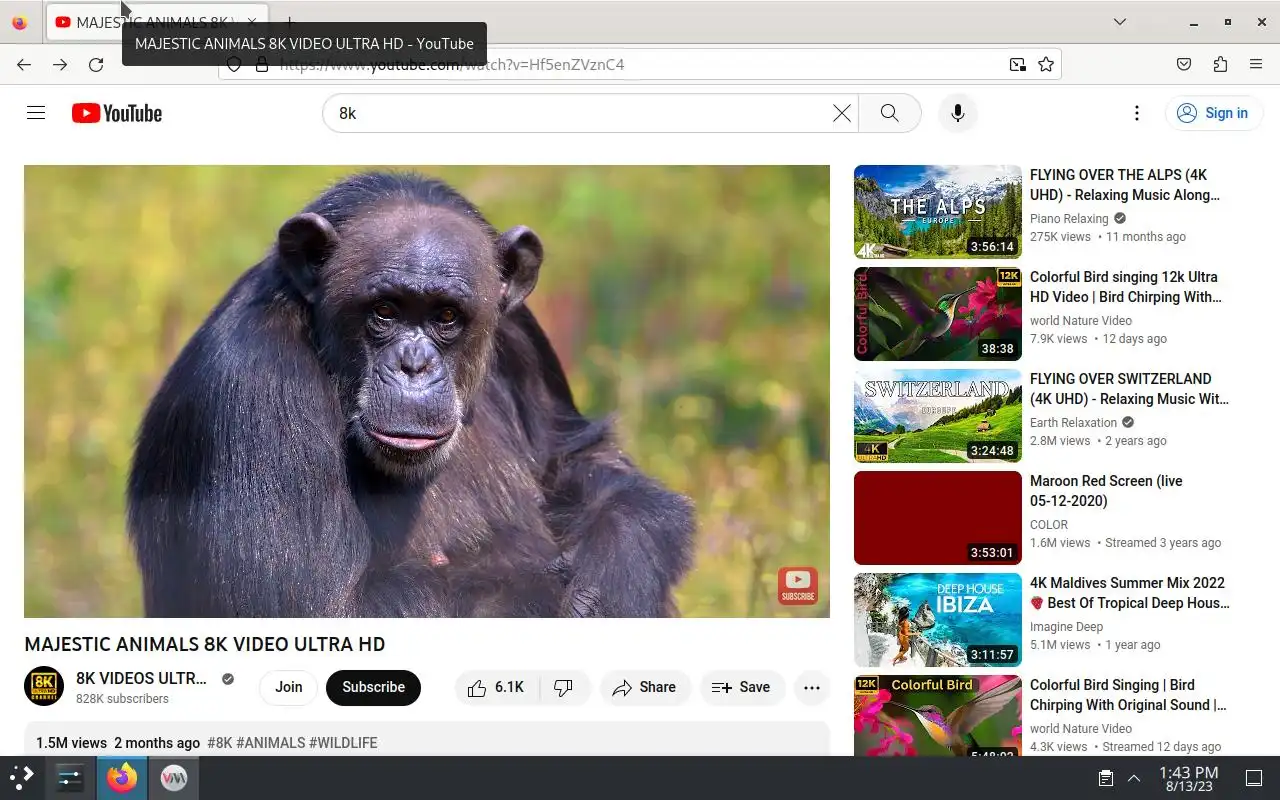
Task: Open Firefox application menu
Action: tap(1256, 65)
